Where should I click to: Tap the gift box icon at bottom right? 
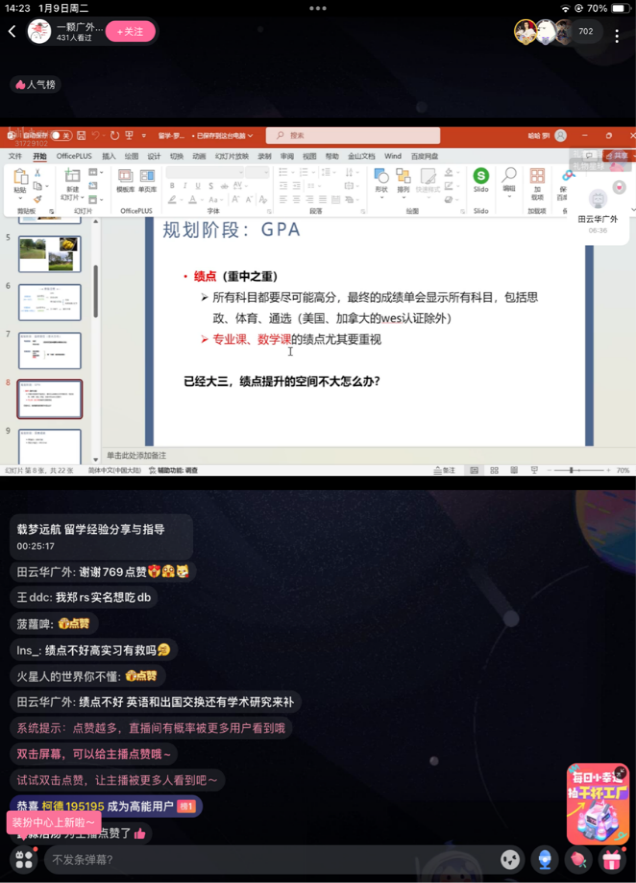(612, 859)
